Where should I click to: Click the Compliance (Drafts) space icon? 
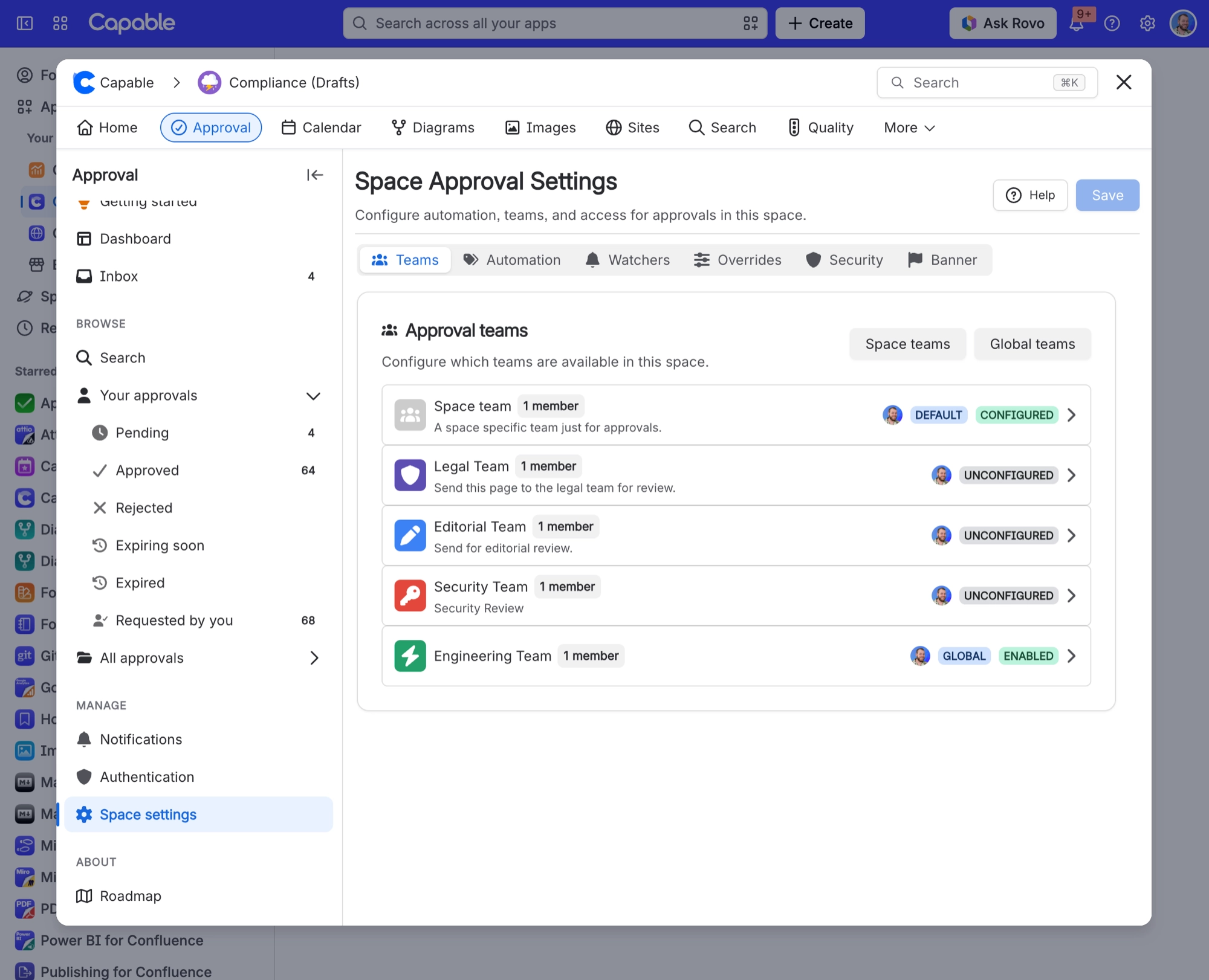209,83
